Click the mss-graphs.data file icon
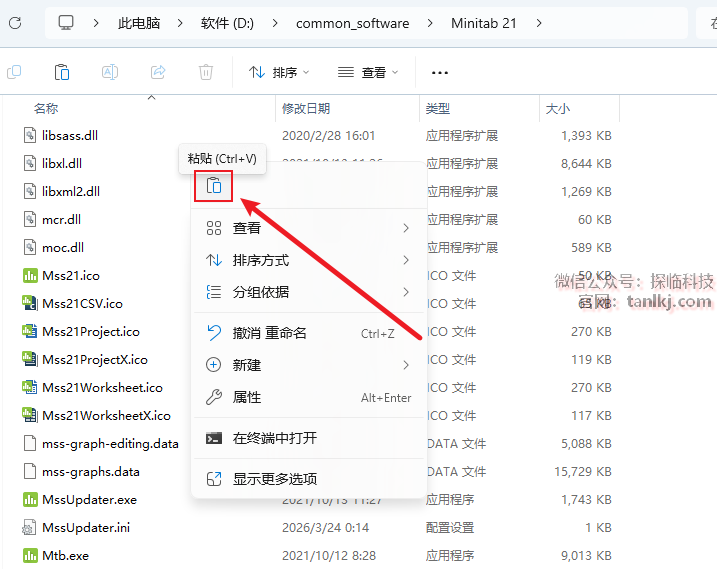Image resolution: width=717 pixels, height=574 pixels. [x=30, y=471]
